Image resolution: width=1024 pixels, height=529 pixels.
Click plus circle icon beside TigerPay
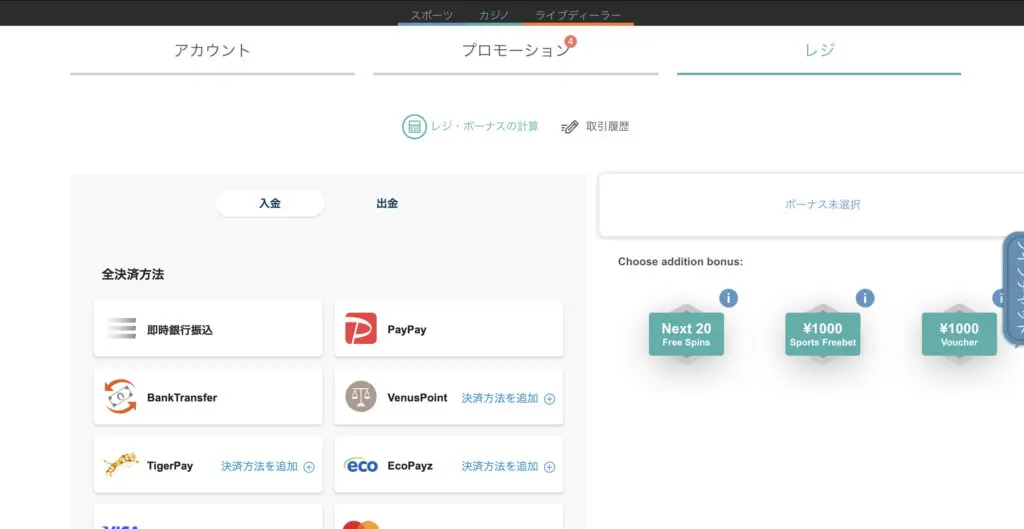tap(310, 467)
